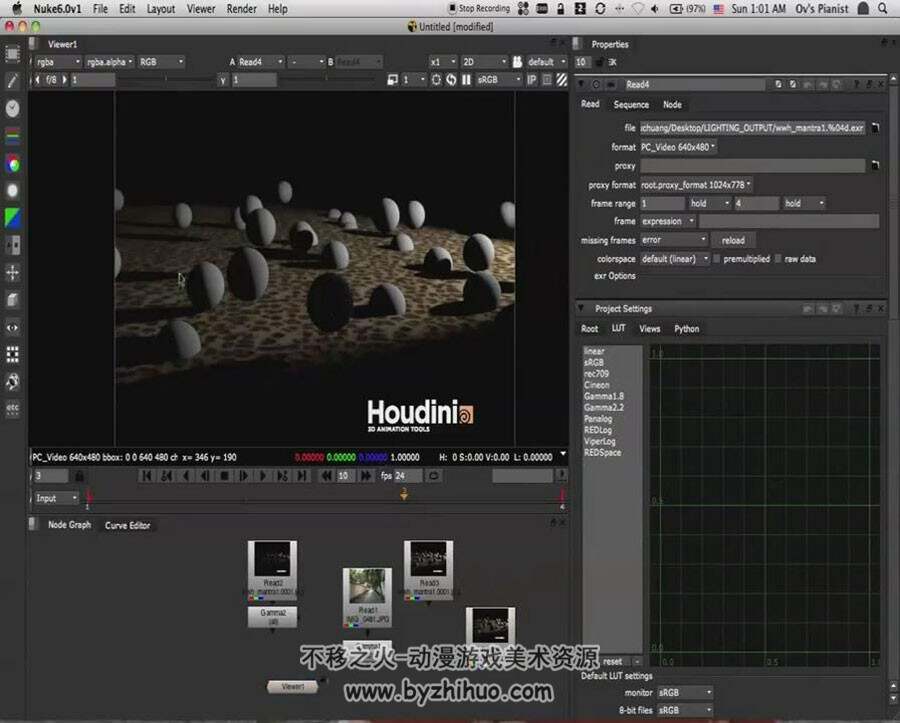Switch to the Curve Editor tab

coord(127,525)
